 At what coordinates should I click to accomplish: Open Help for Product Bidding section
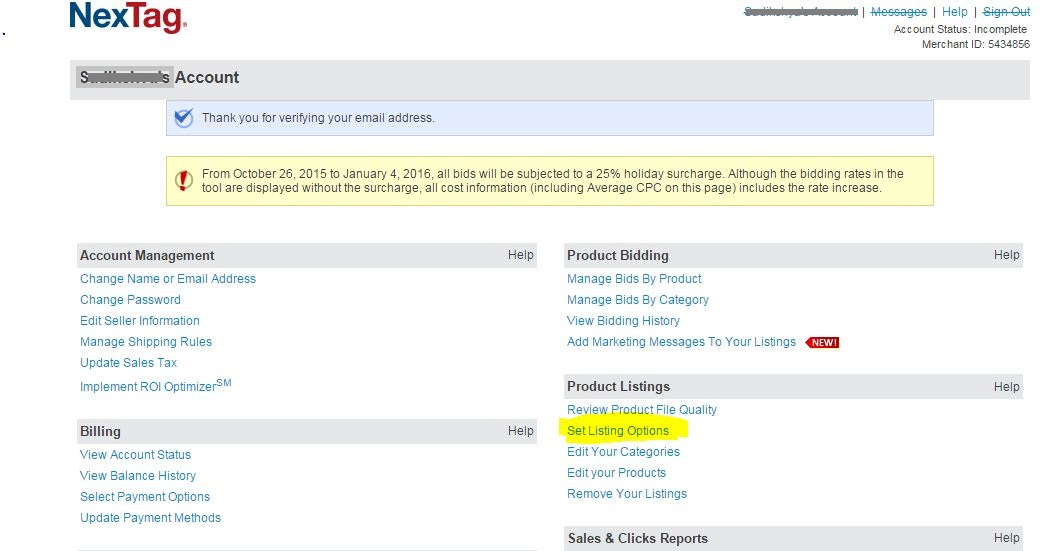[1006, 255]
